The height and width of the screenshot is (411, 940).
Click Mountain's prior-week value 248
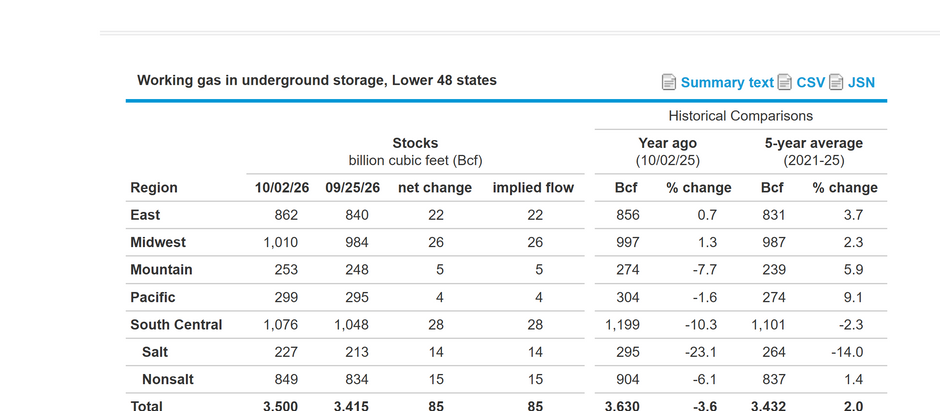pyautogui.click(x=357, y=270)
